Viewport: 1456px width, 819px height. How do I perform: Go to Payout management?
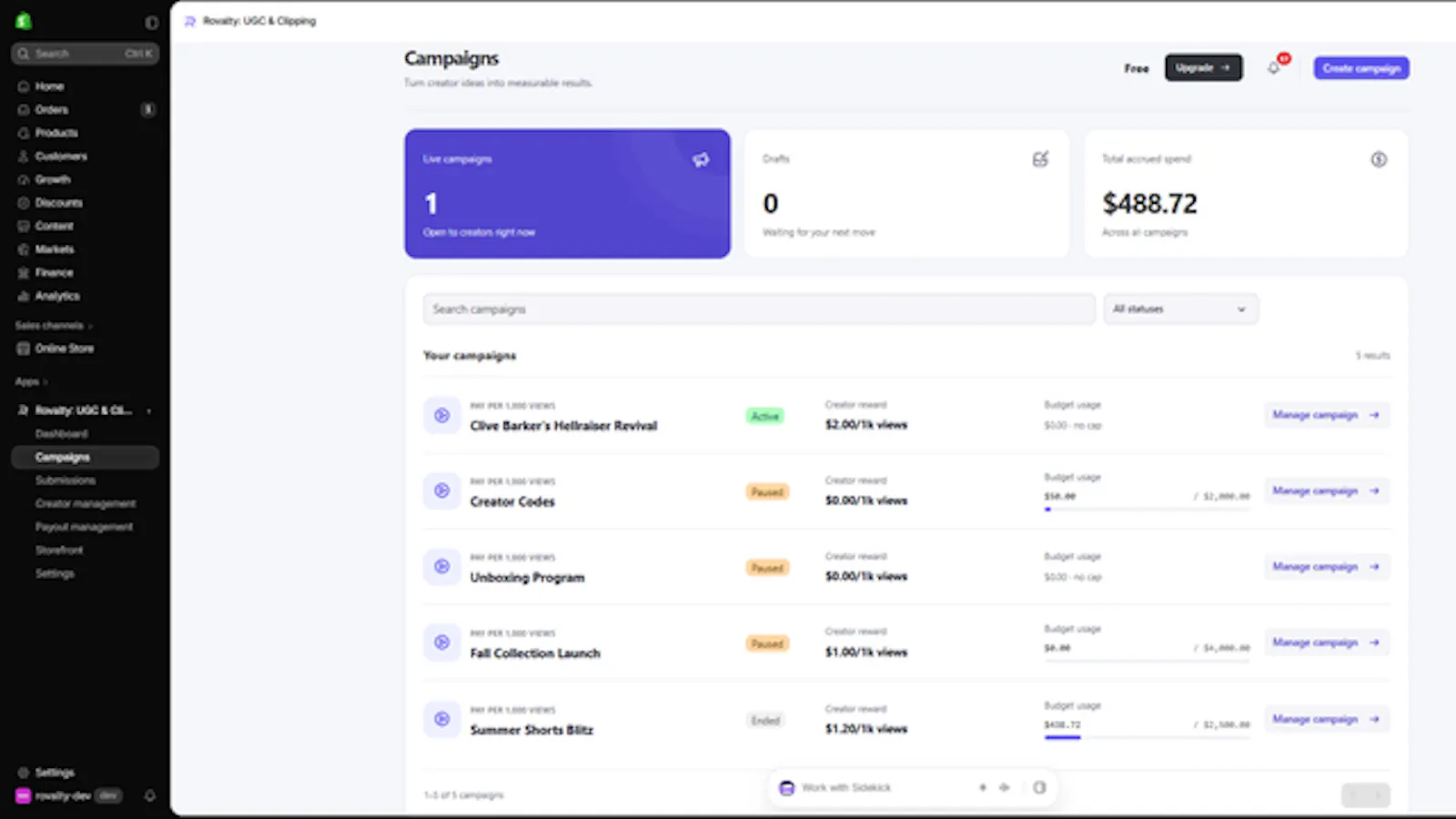[84, 527]
